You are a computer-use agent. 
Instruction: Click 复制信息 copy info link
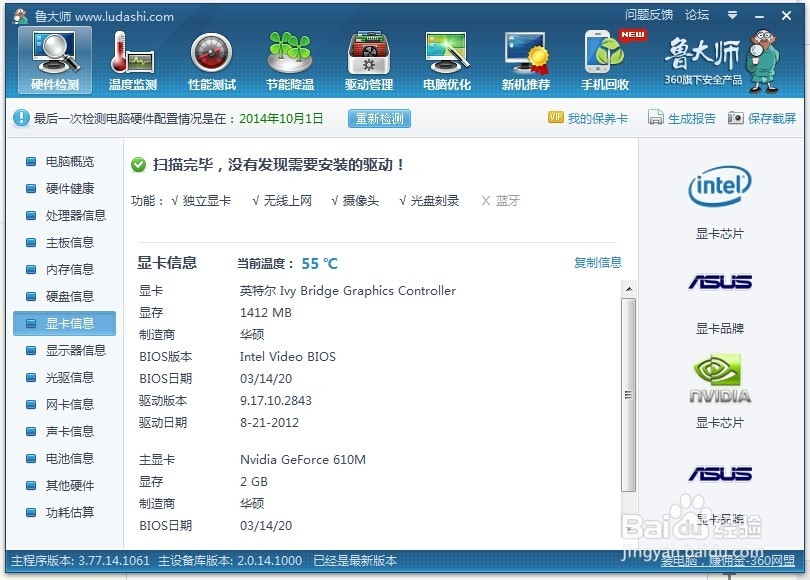[598, 262]
